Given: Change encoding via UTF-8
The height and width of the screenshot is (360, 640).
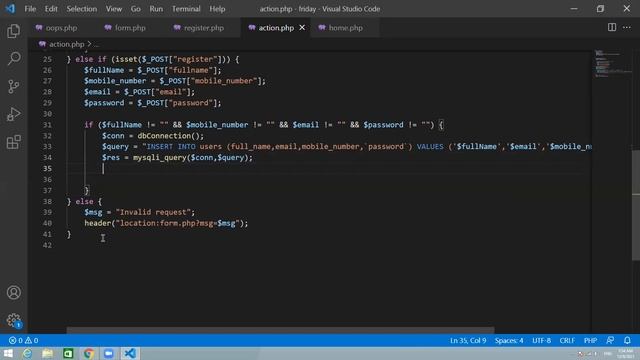Looking at the screenshot, I should (x=541, y=340).
